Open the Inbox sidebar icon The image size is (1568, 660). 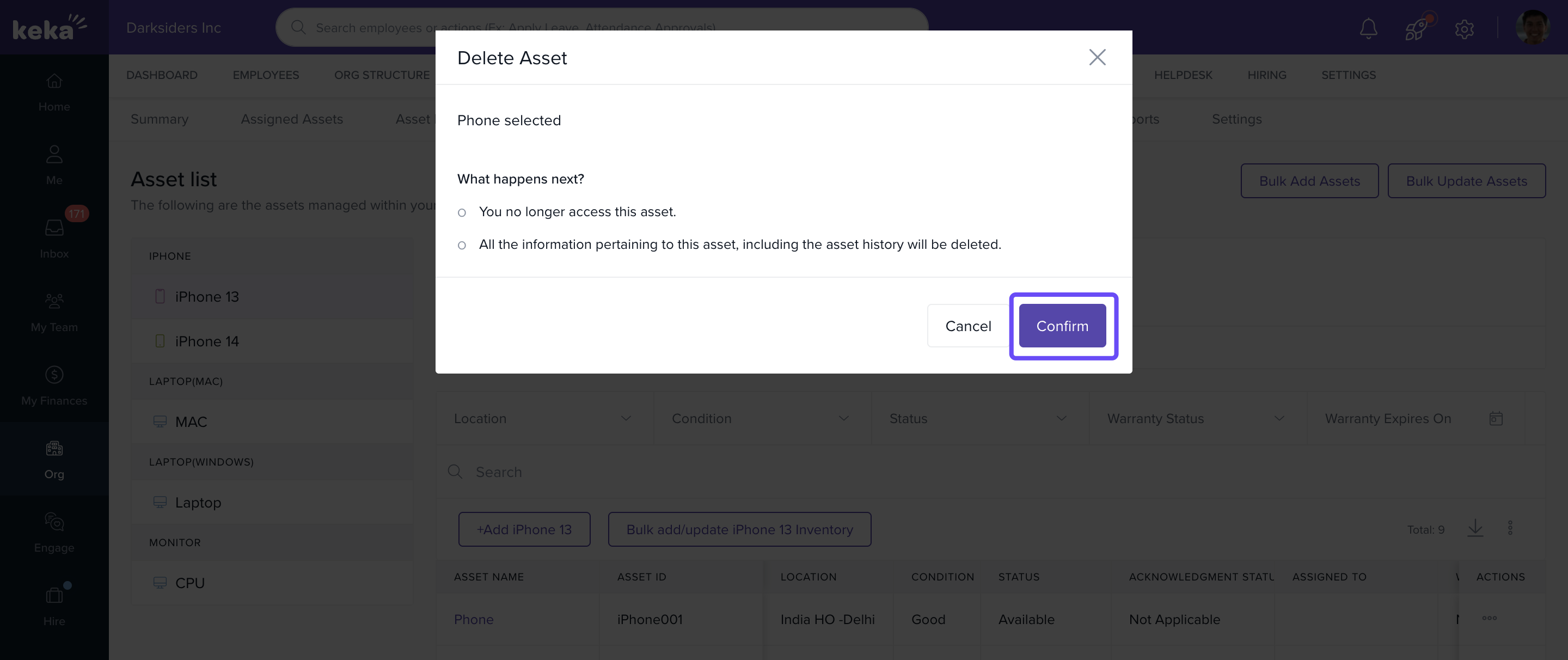point(54,237)
